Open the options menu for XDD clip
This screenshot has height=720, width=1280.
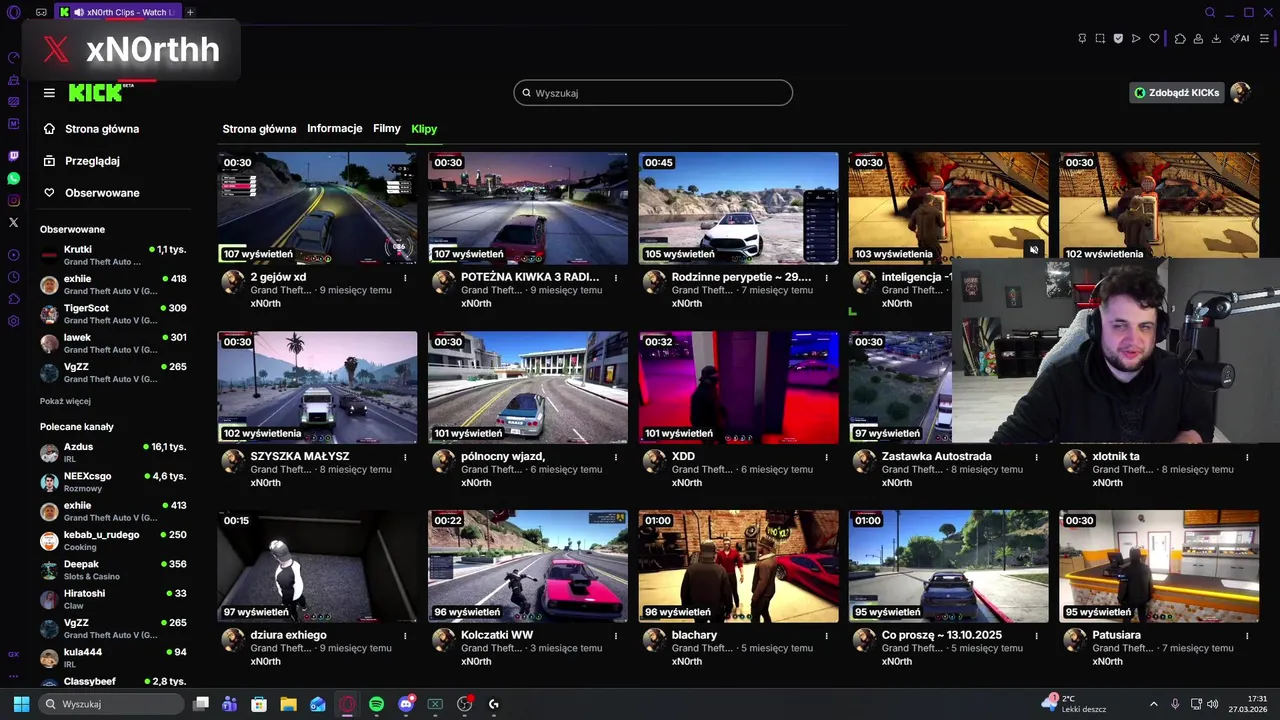tap(827, 457)
